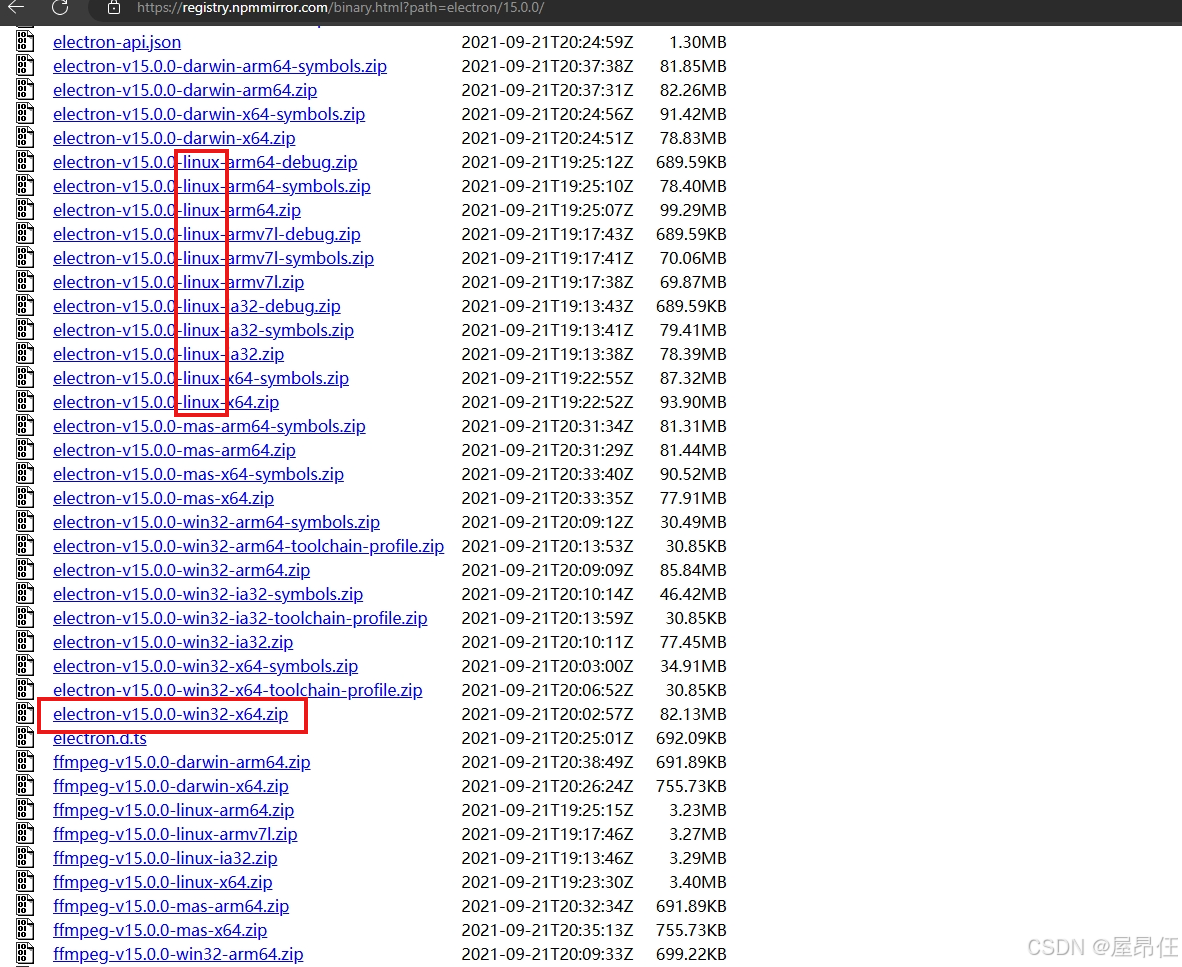Viewport: 1182px width, 967px height.
Task: Open the electron-api.json link
Action: coord(117,42)
